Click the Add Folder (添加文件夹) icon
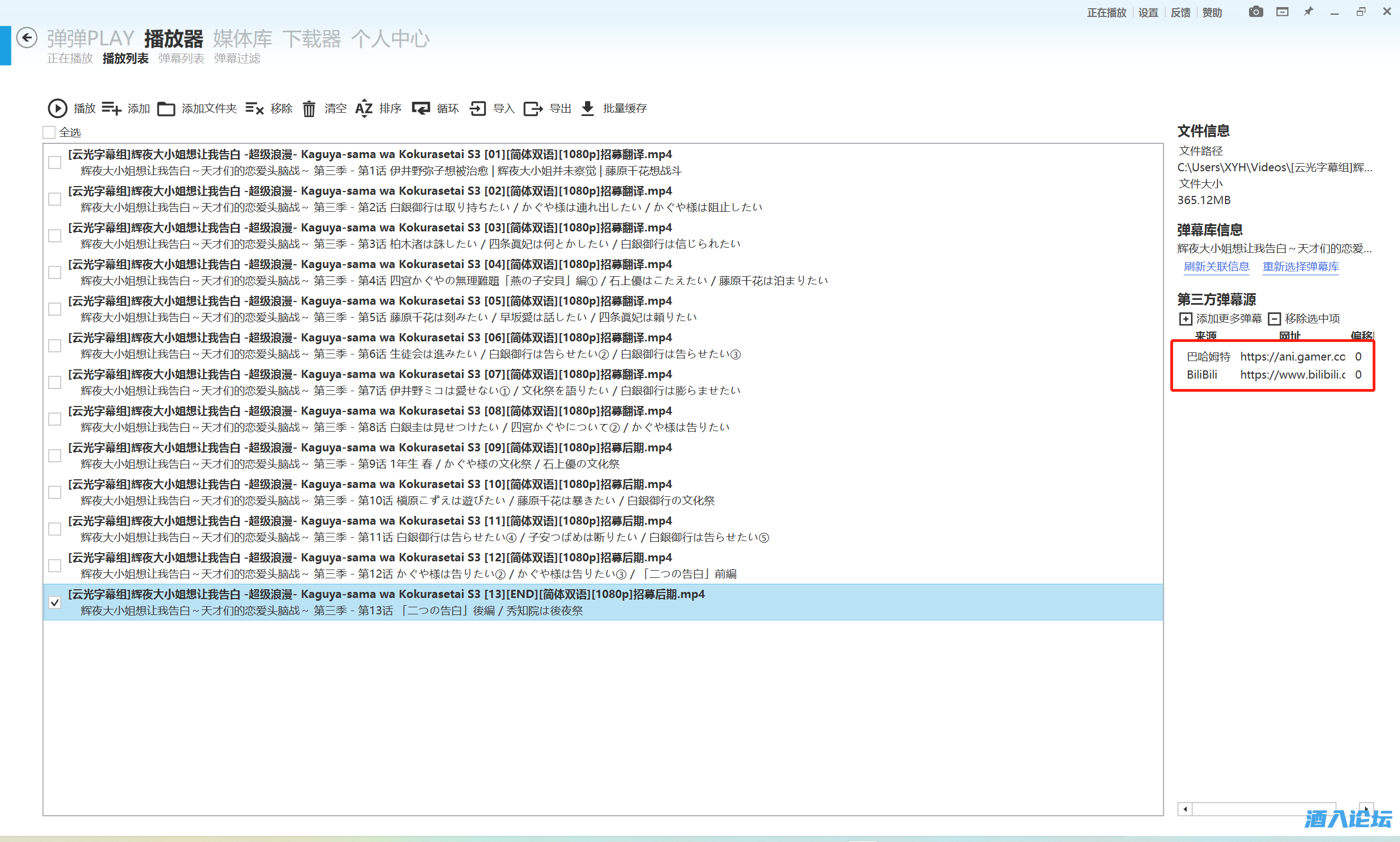The width and height of the screenshot is (1400, 842). [x=166, y=108]
